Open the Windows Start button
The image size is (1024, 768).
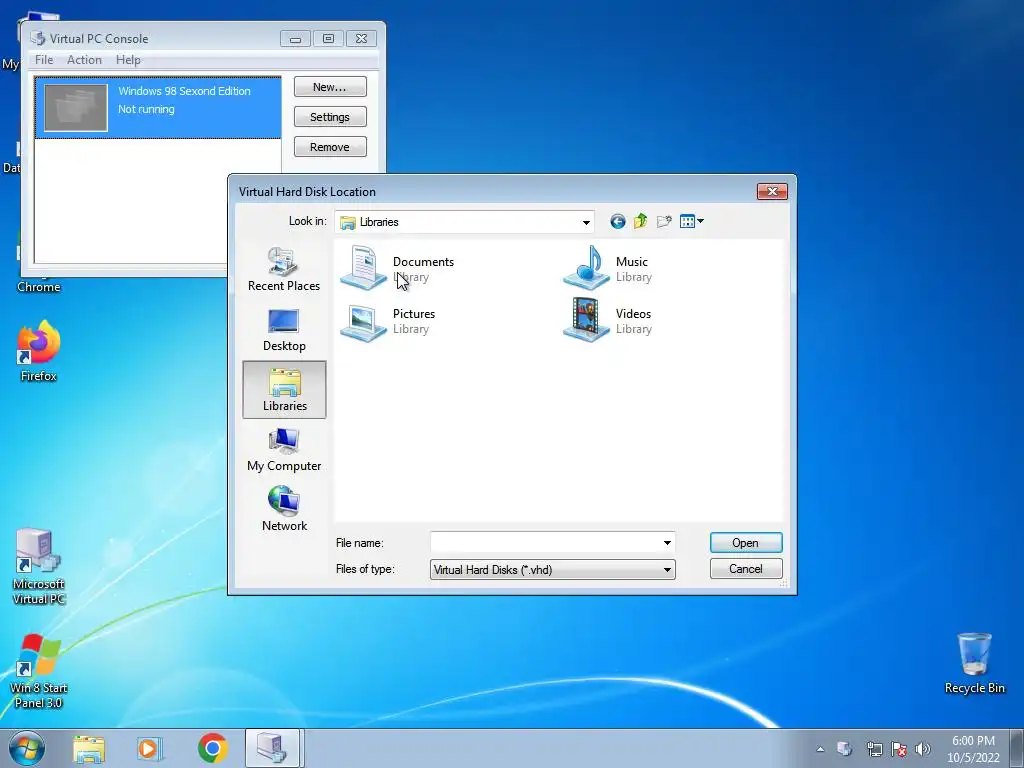(x=27, y=748)
